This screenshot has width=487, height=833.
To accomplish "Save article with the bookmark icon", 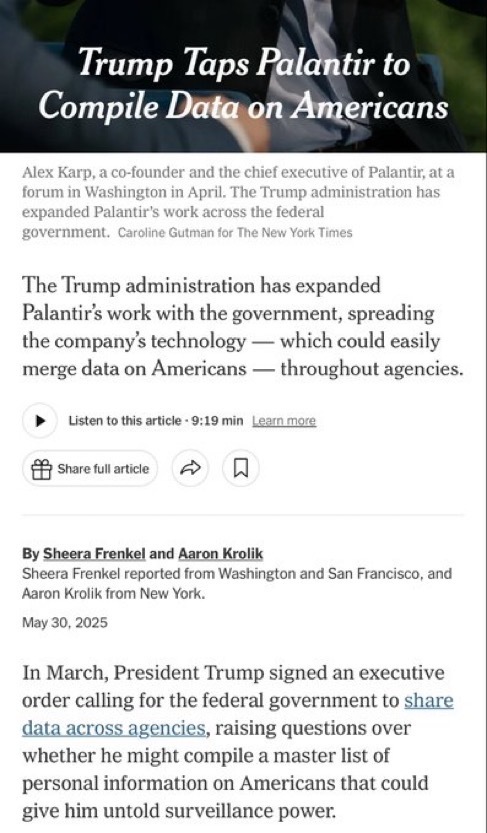I will (241, 469).
